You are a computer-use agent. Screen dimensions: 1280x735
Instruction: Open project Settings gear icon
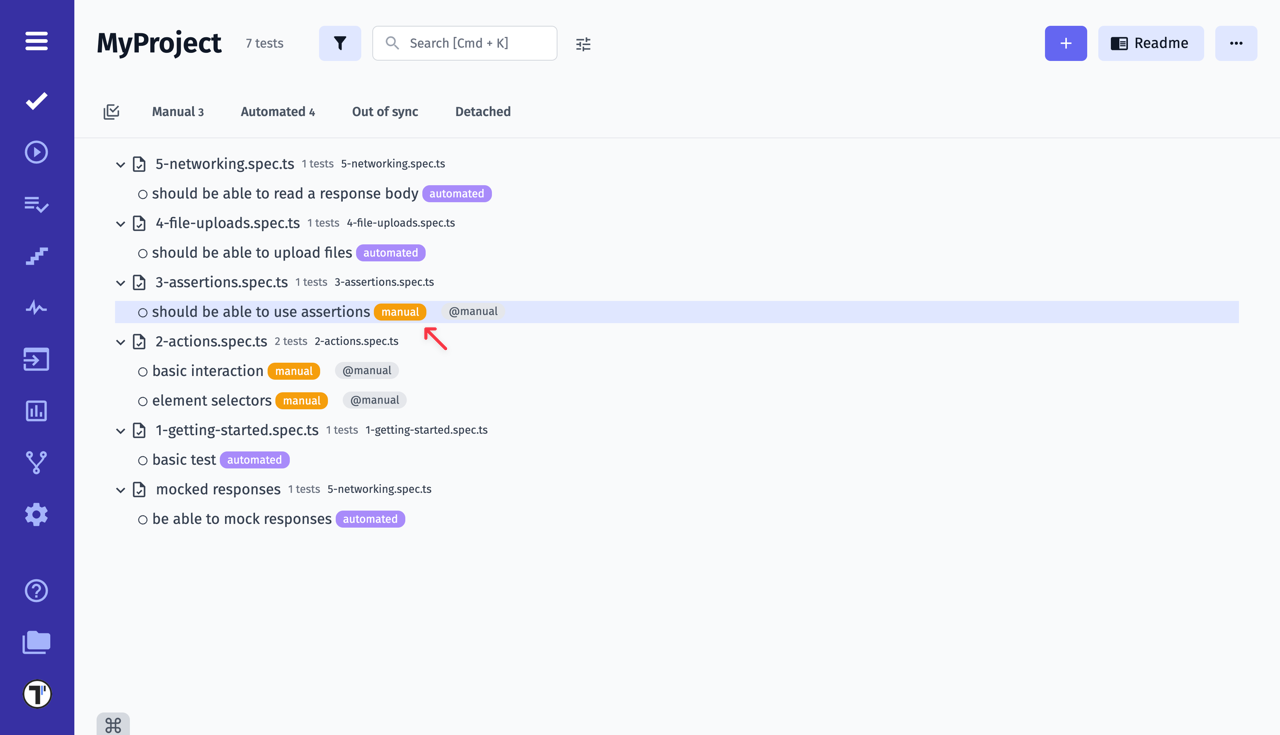(x=36, y=513)
